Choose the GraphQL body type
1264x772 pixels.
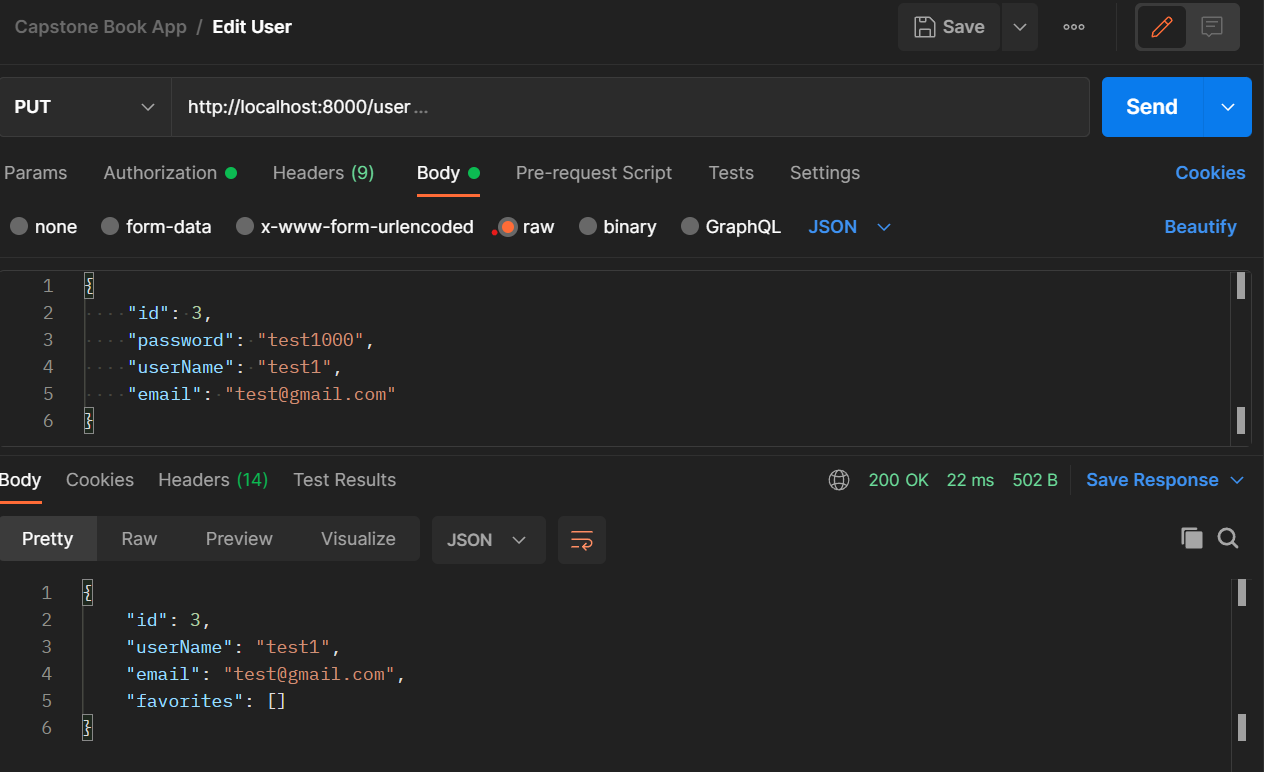[x=731, y=227]
